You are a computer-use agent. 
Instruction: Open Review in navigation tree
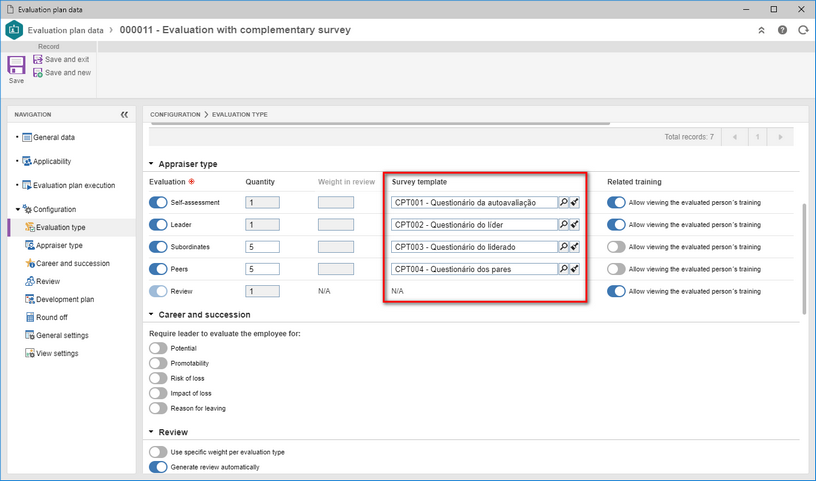tap(42, 281)
